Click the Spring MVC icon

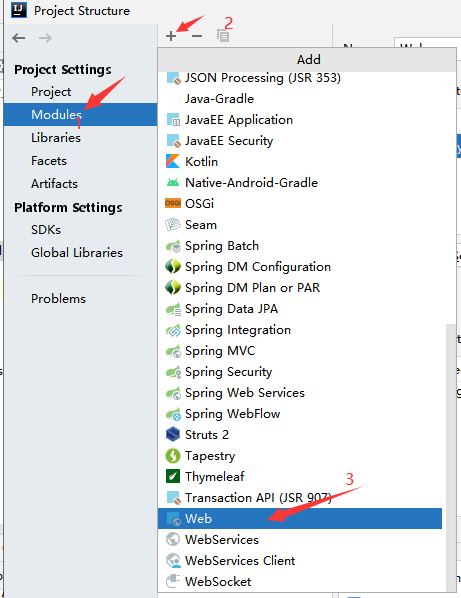click(173, 351)
